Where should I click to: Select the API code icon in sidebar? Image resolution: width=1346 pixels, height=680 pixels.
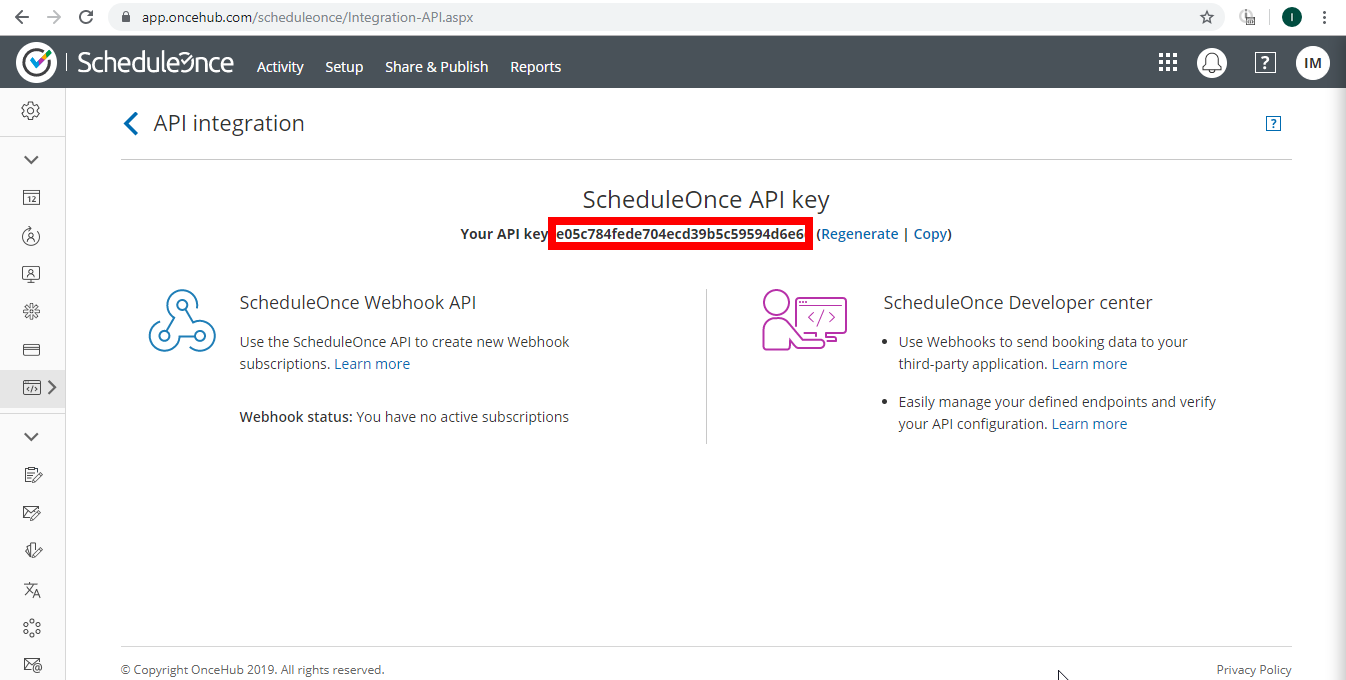32,388
